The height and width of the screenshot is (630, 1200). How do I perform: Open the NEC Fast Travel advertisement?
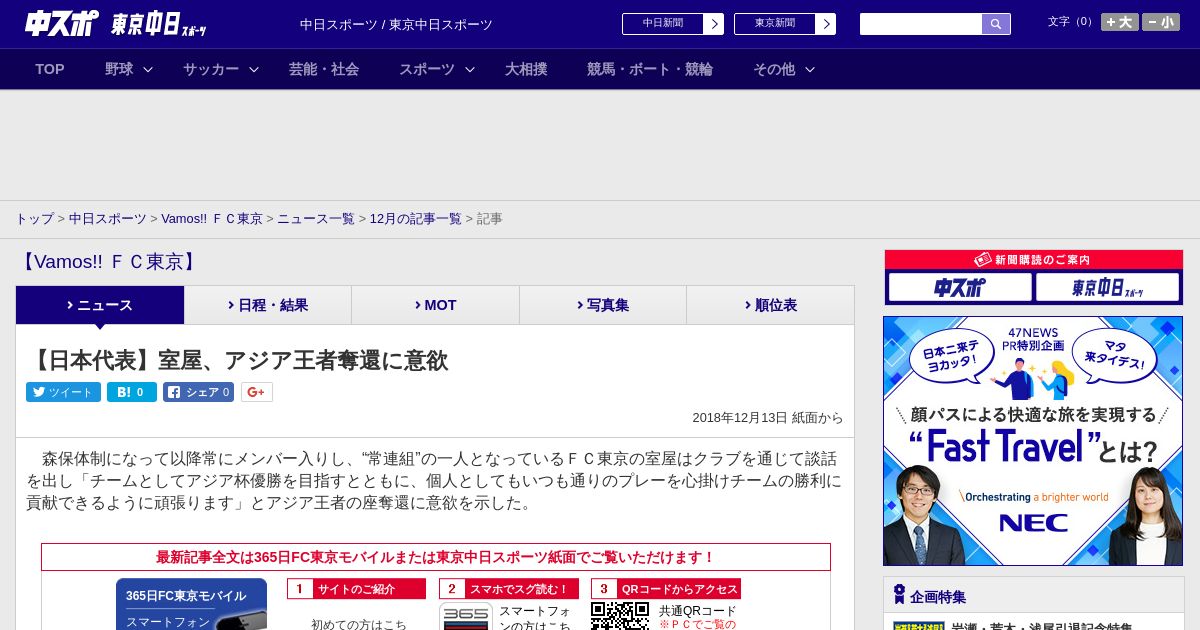tap(1033, 441)
